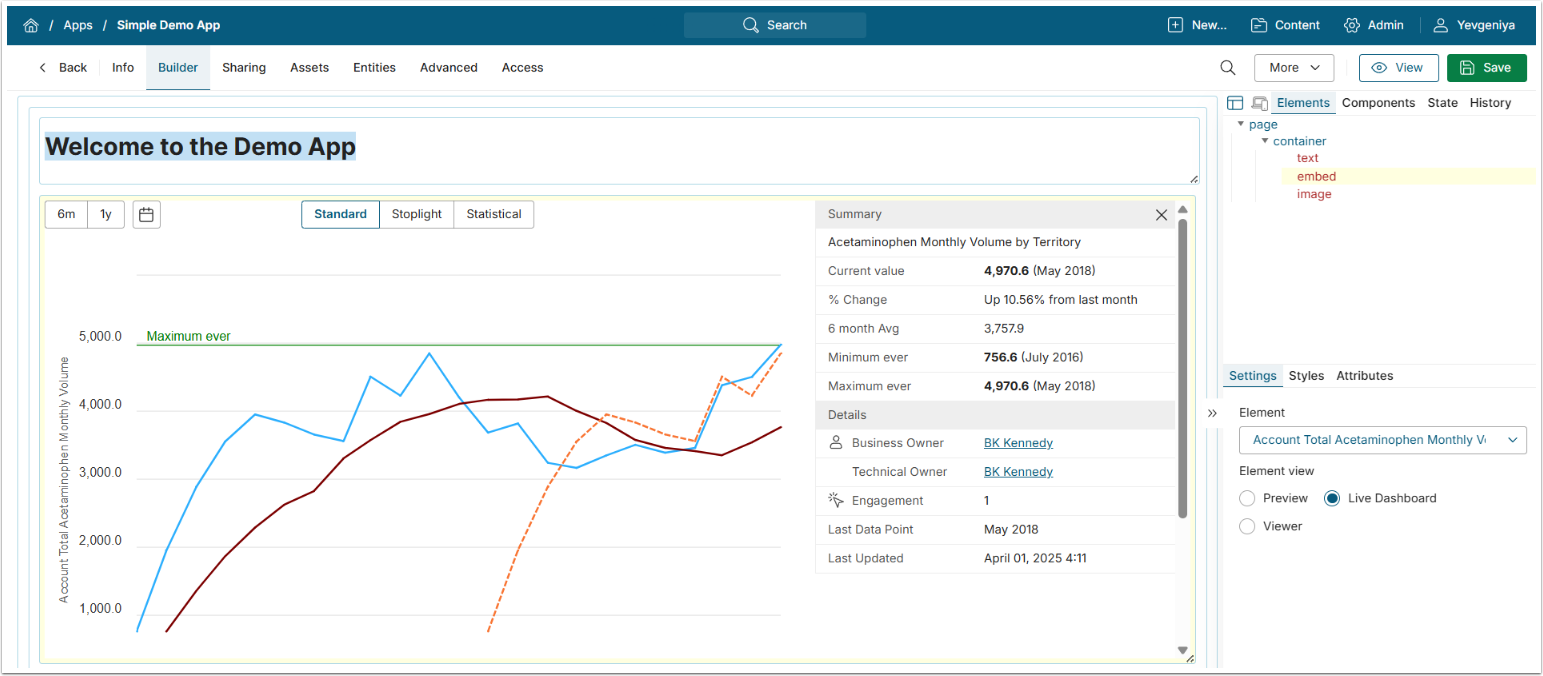Click the device preview icon beside Elements

pyautogui.click(x=1259, y=103)
